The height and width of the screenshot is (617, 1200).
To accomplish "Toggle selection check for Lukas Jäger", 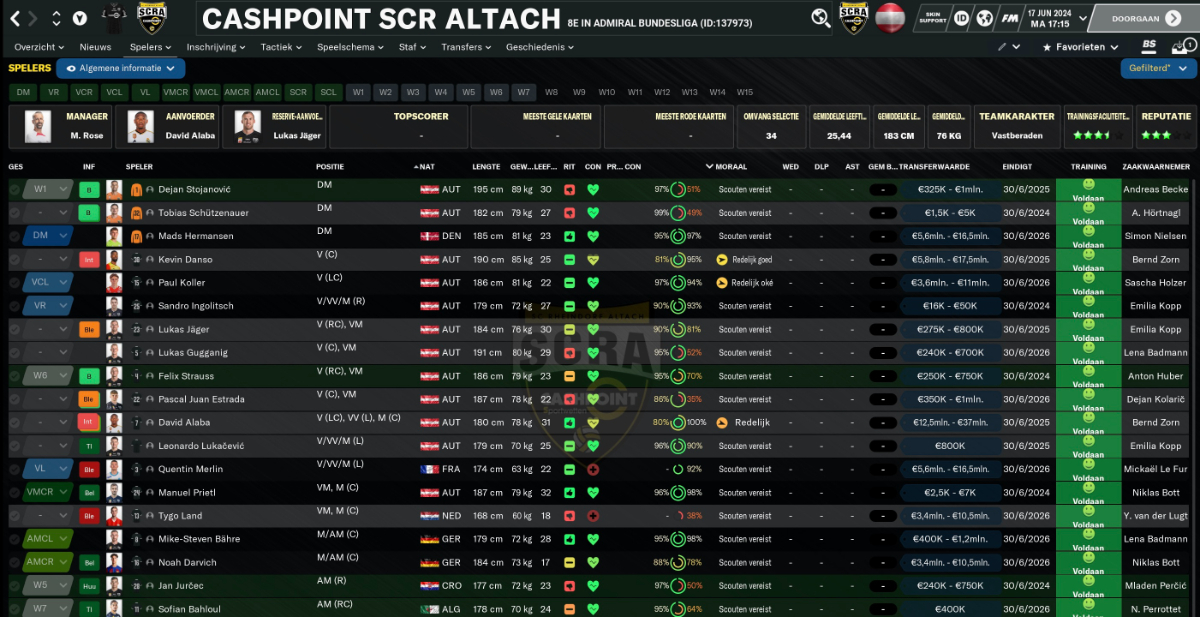I will [x=14, y=329].
